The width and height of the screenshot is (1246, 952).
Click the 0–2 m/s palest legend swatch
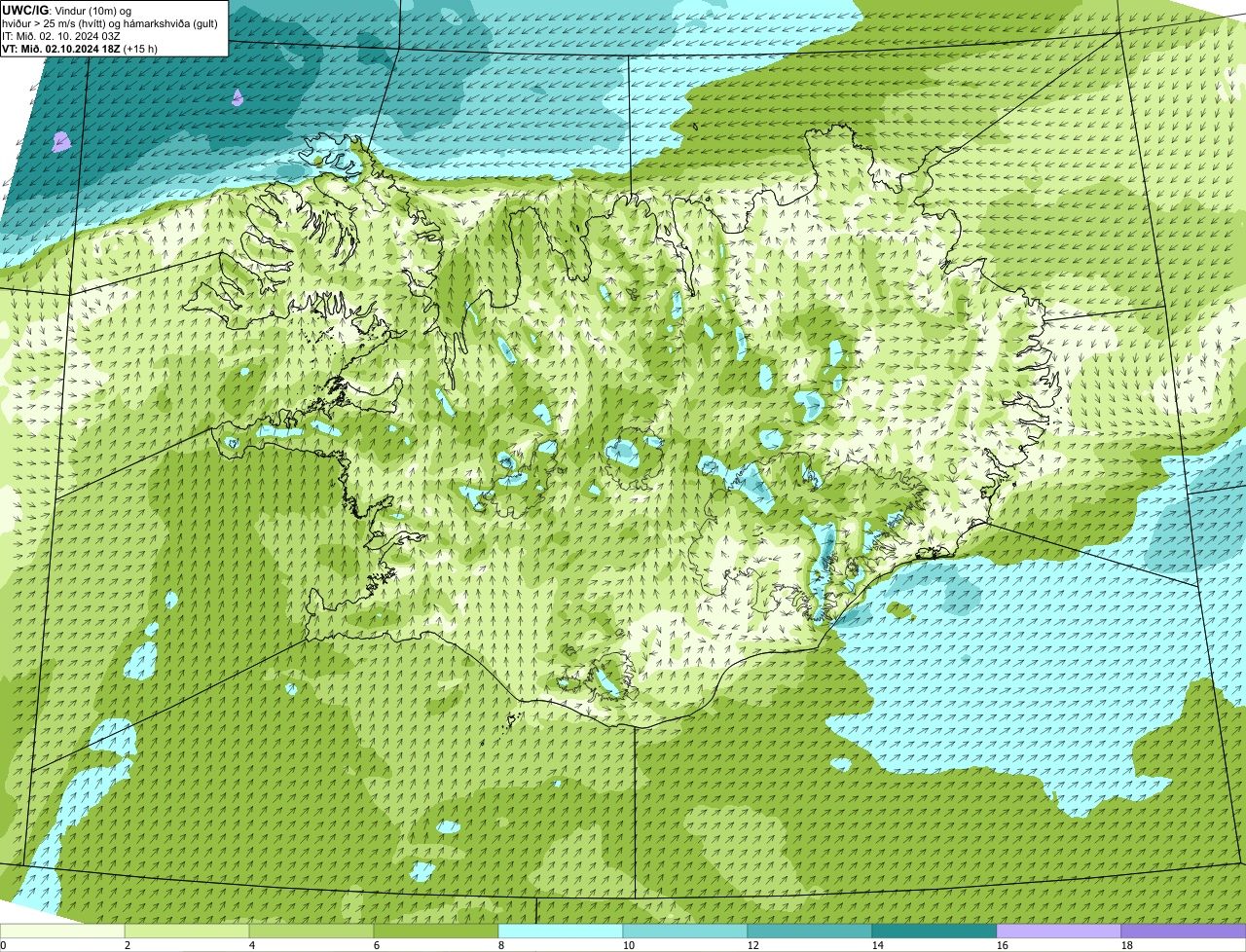coord(62,932)
